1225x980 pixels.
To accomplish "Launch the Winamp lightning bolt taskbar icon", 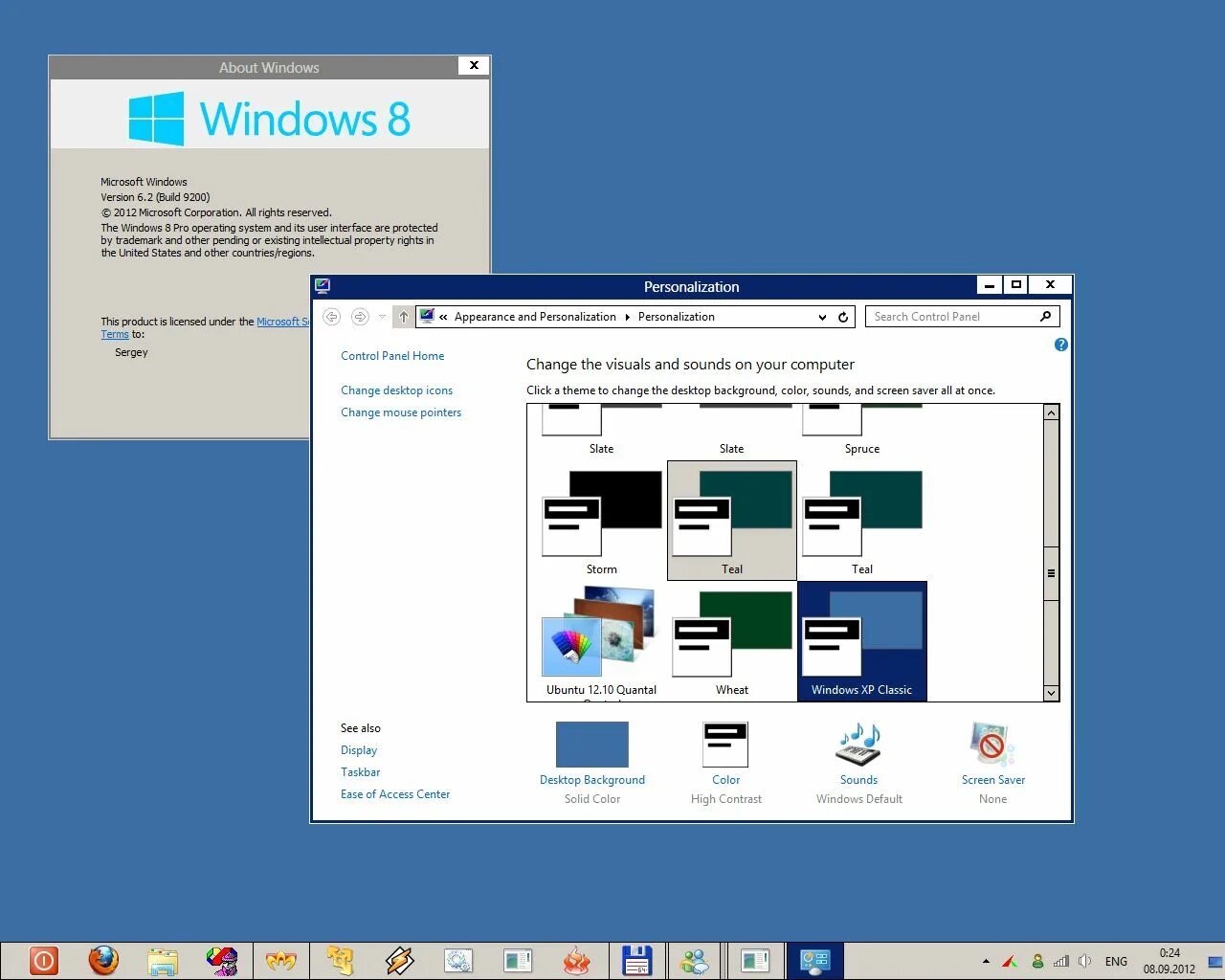I will [x=399, y=961].
